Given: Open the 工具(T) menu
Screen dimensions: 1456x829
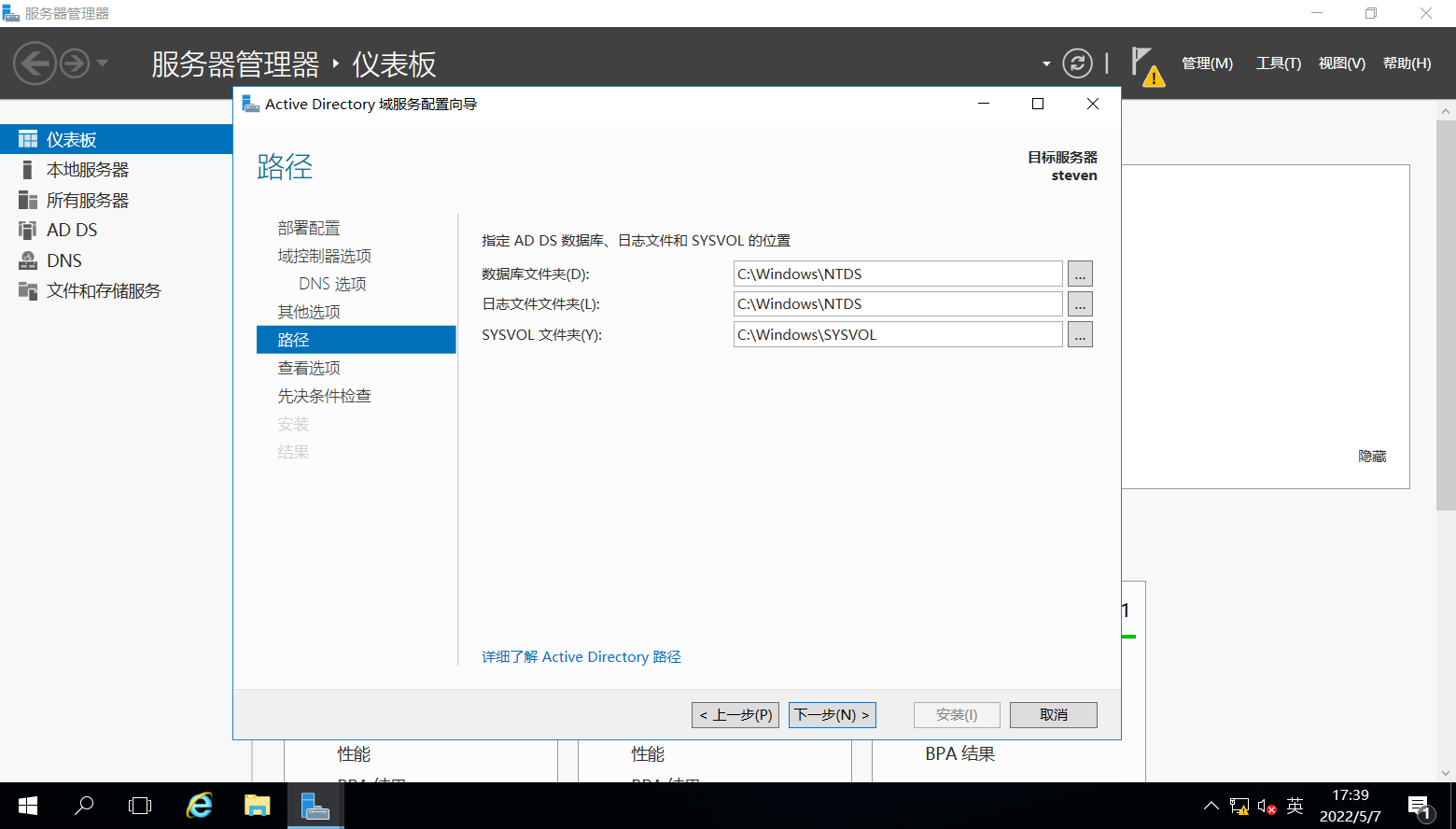Looking at the screenshot, I should tap(1278, 63).
